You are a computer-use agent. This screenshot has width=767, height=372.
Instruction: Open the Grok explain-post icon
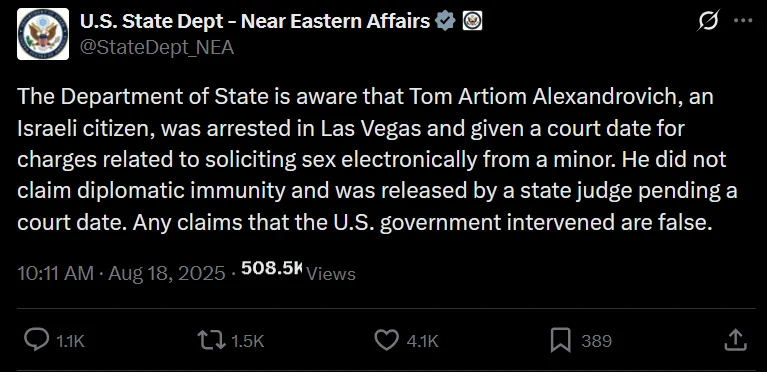click(708, 21)
